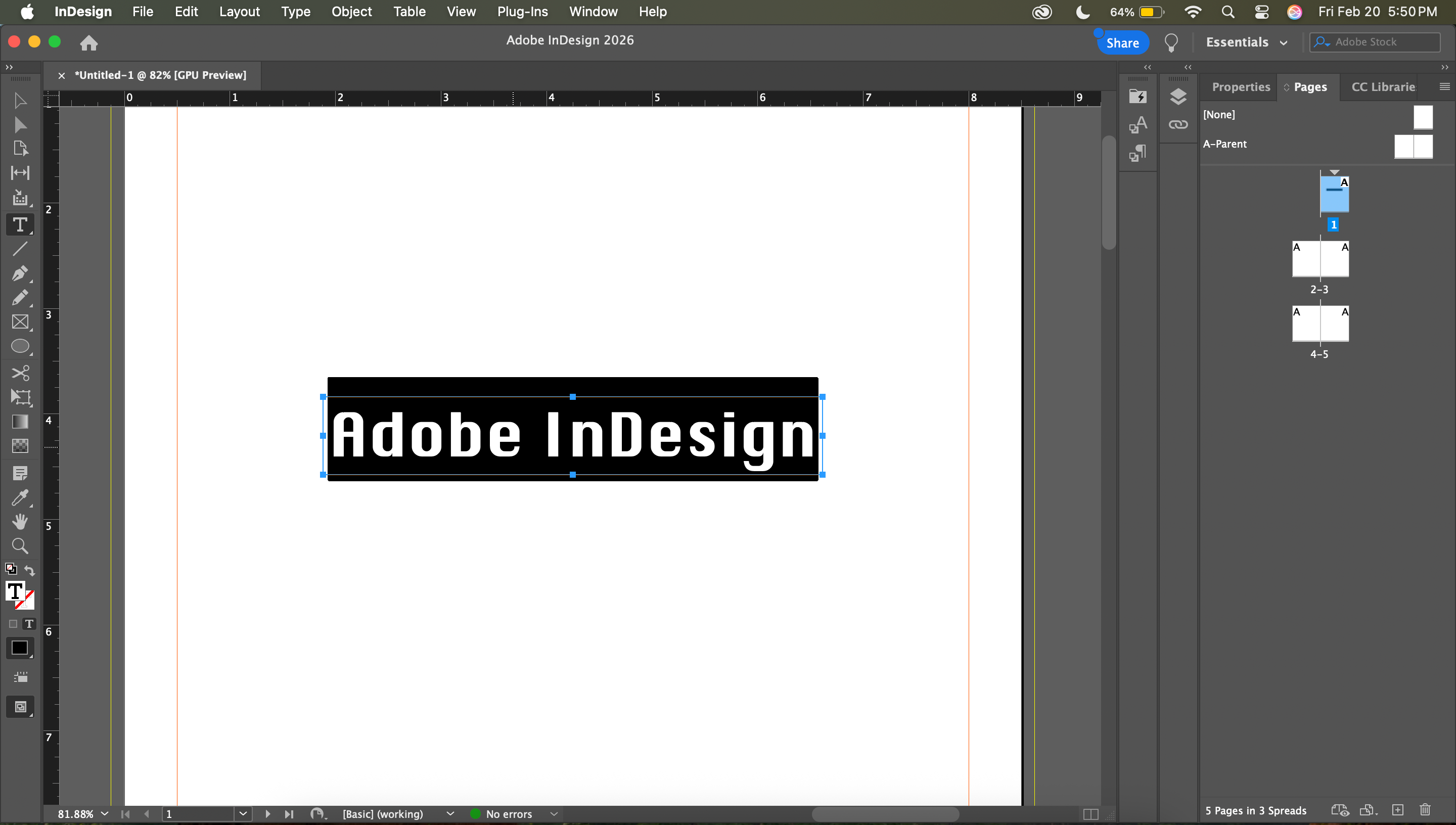This screenshot has height=825, width=1456.
Task: Open the Object menu
Action: (351, 11)
